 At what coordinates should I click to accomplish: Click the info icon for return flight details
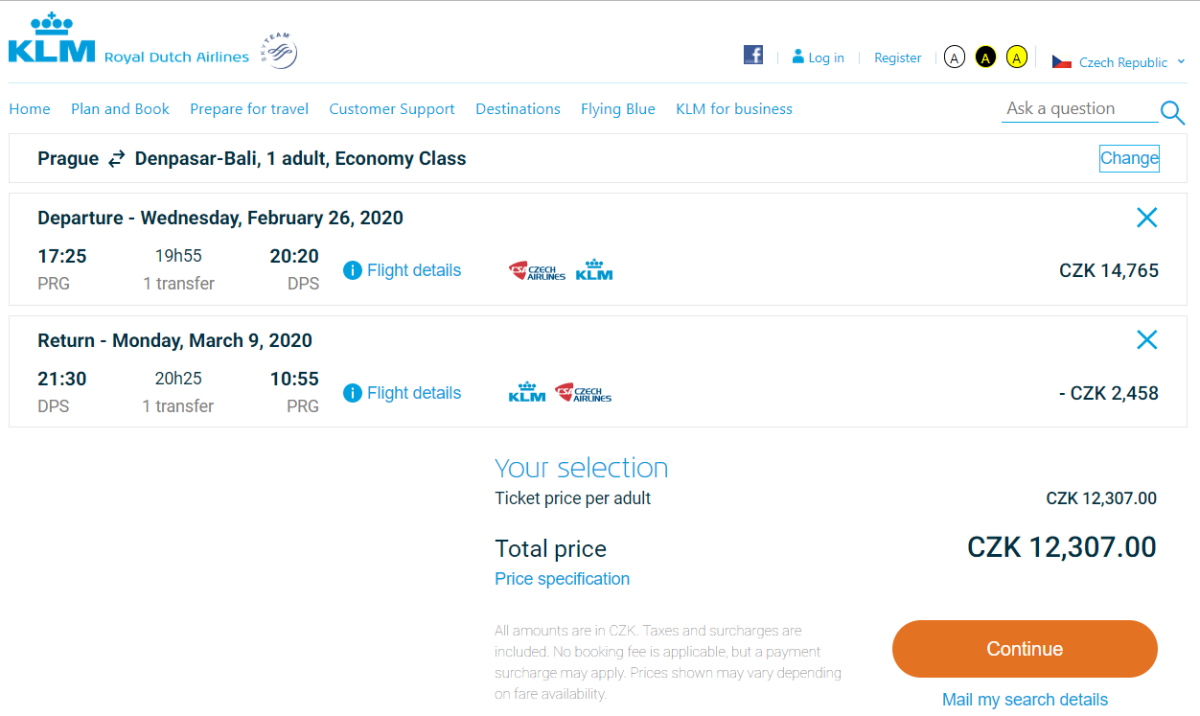352,394
